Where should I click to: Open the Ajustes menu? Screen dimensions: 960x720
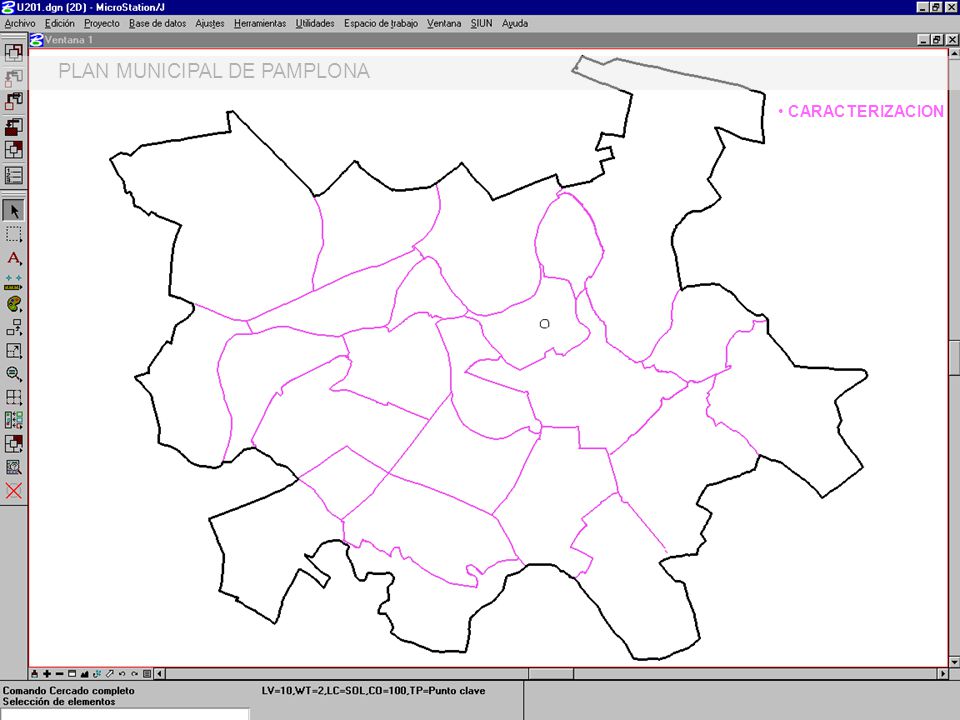pos(209,23)
